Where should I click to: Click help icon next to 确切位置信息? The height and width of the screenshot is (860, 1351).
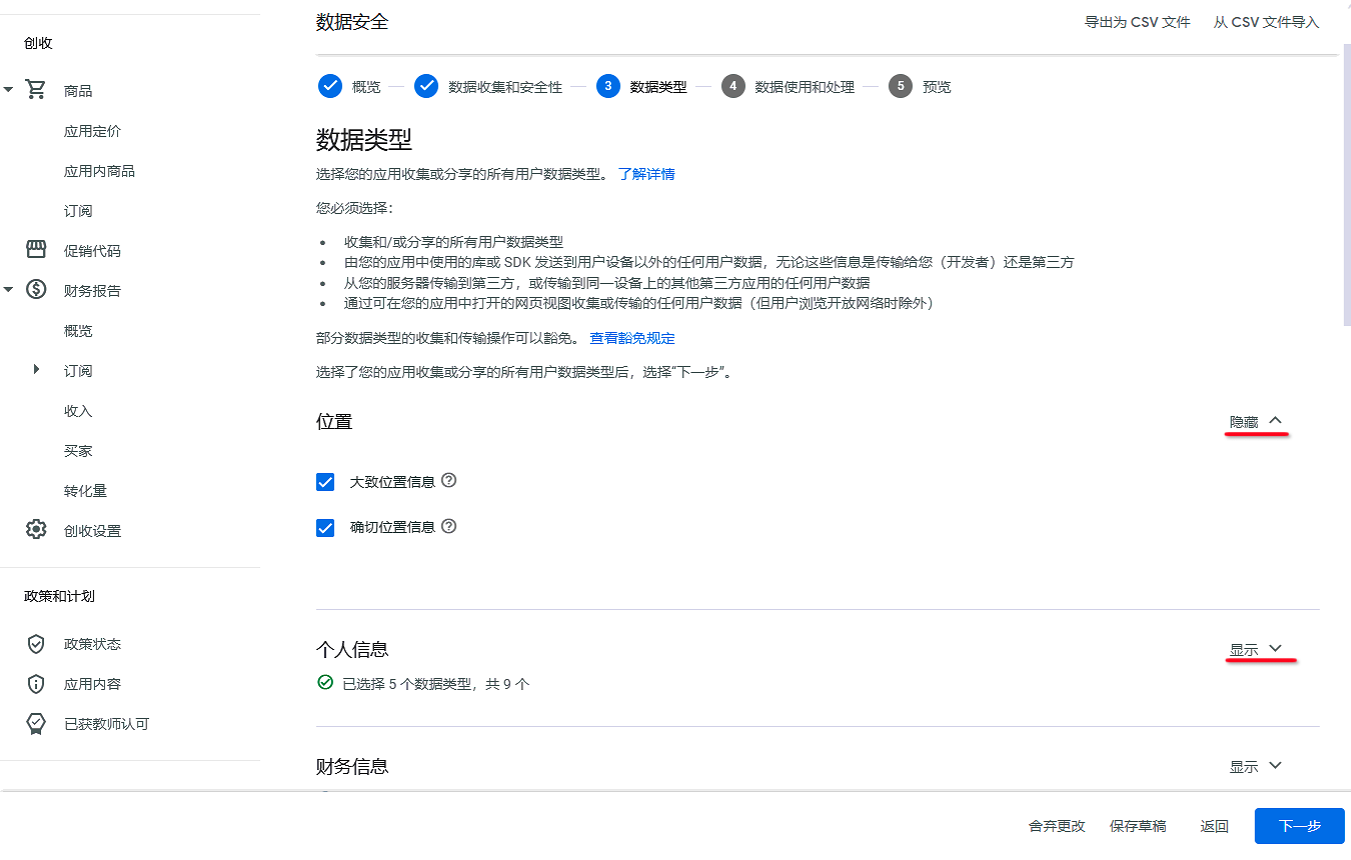point(449,525)
